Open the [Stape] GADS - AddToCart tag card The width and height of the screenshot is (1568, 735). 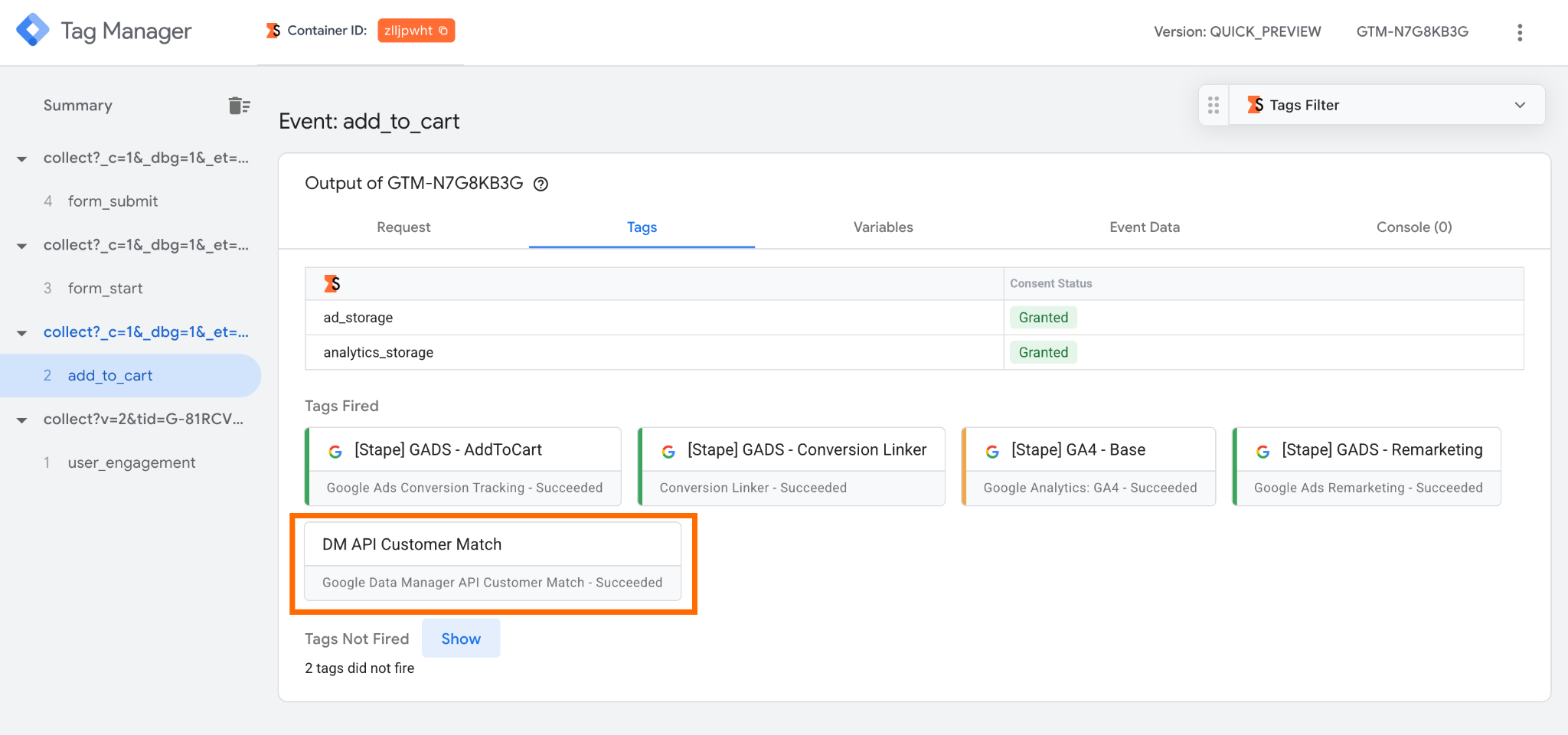[x=463, y=466]
